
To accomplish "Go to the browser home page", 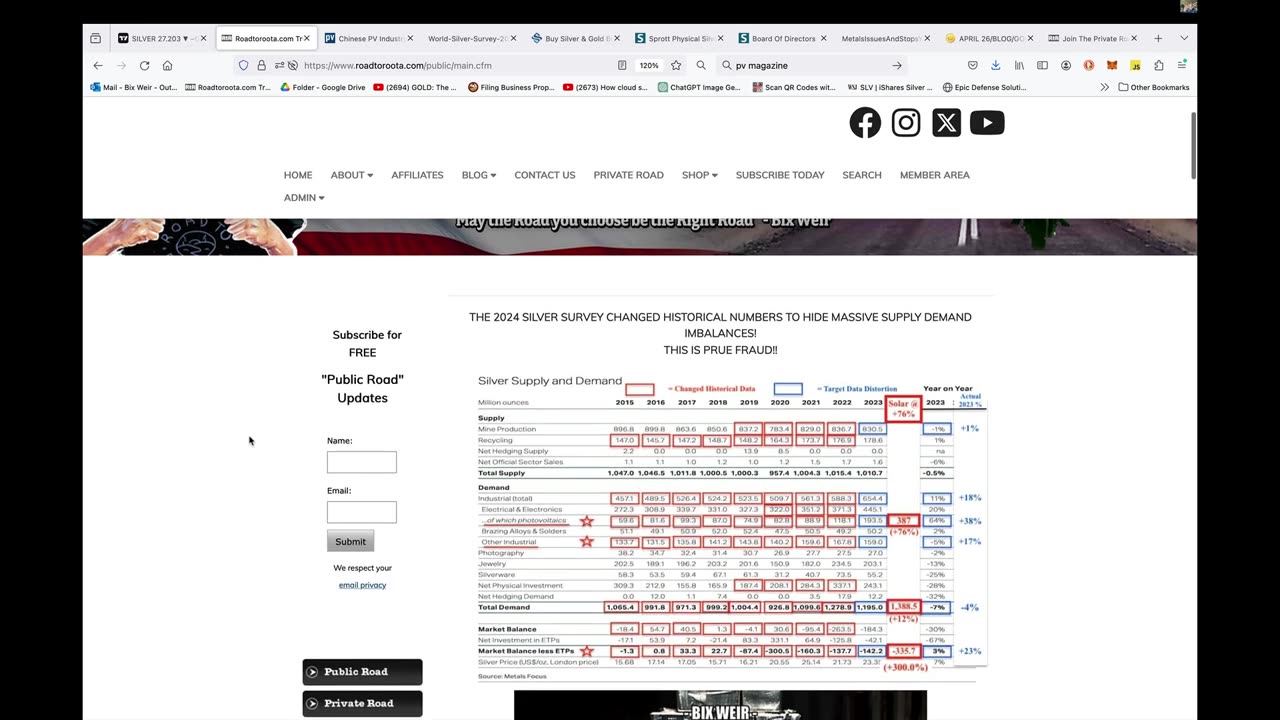I will point(167,65).
